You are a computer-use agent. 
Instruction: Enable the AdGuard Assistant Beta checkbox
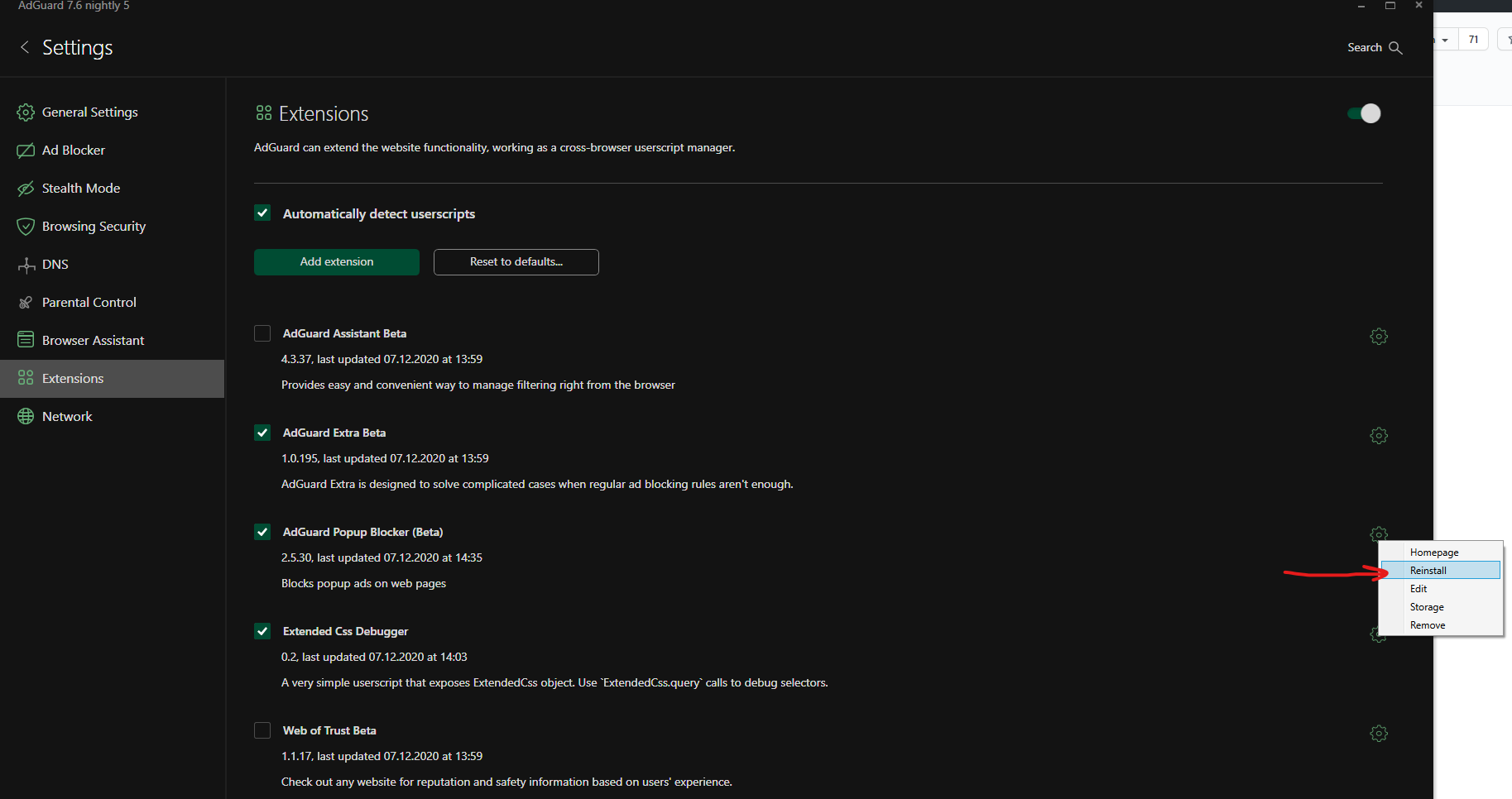[x=262, y=333]
